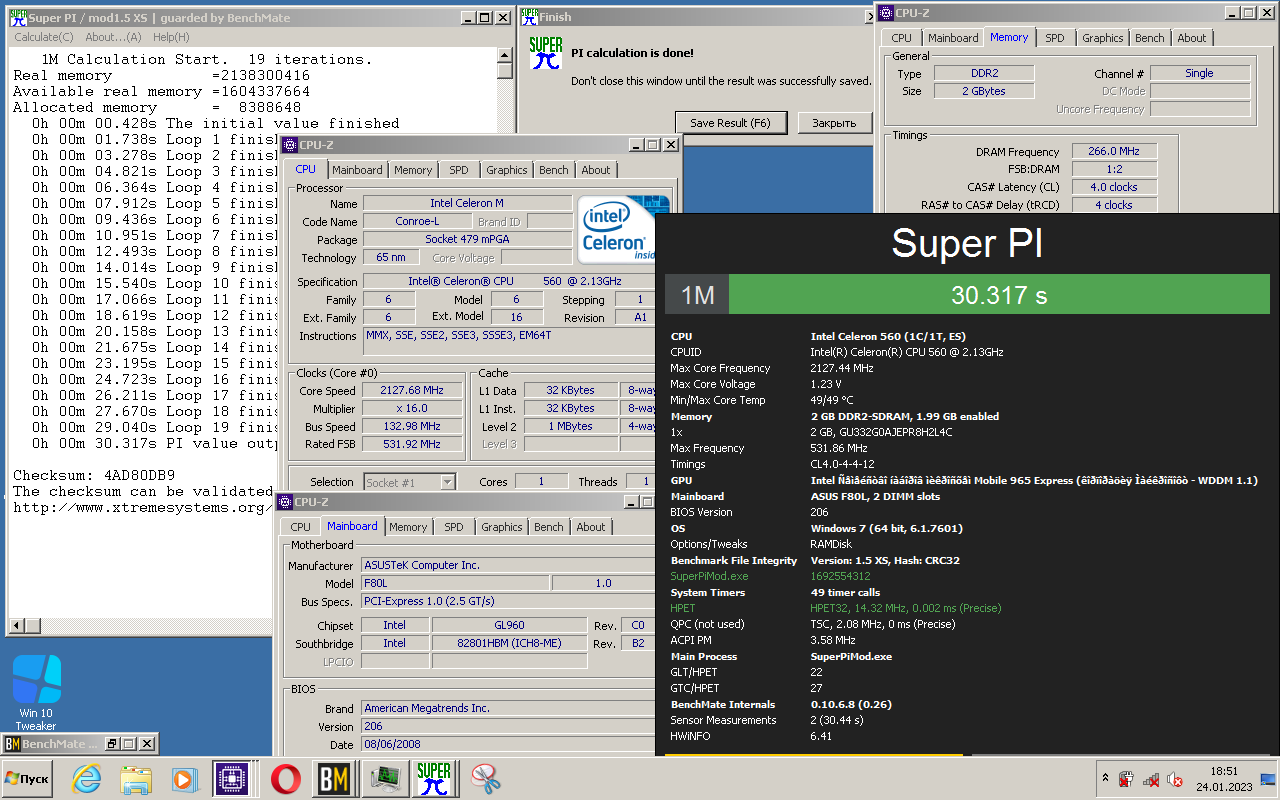Expand hidden tray icons chevron

1105,778
